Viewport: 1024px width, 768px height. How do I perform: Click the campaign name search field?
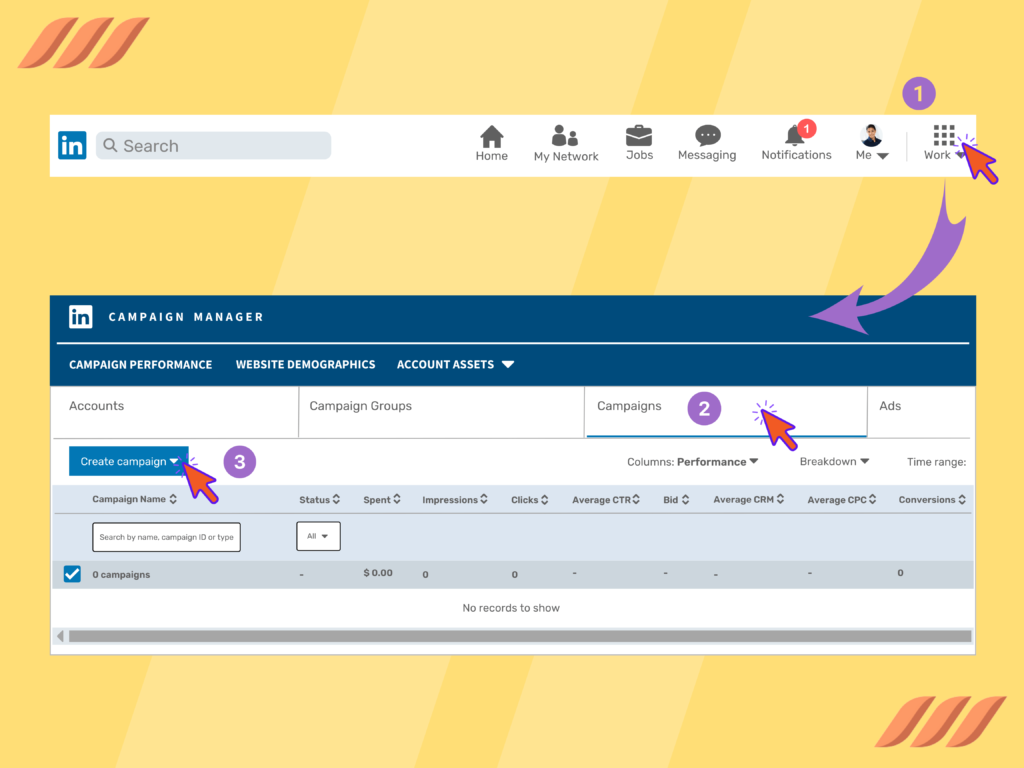click(x=166, y=537)
